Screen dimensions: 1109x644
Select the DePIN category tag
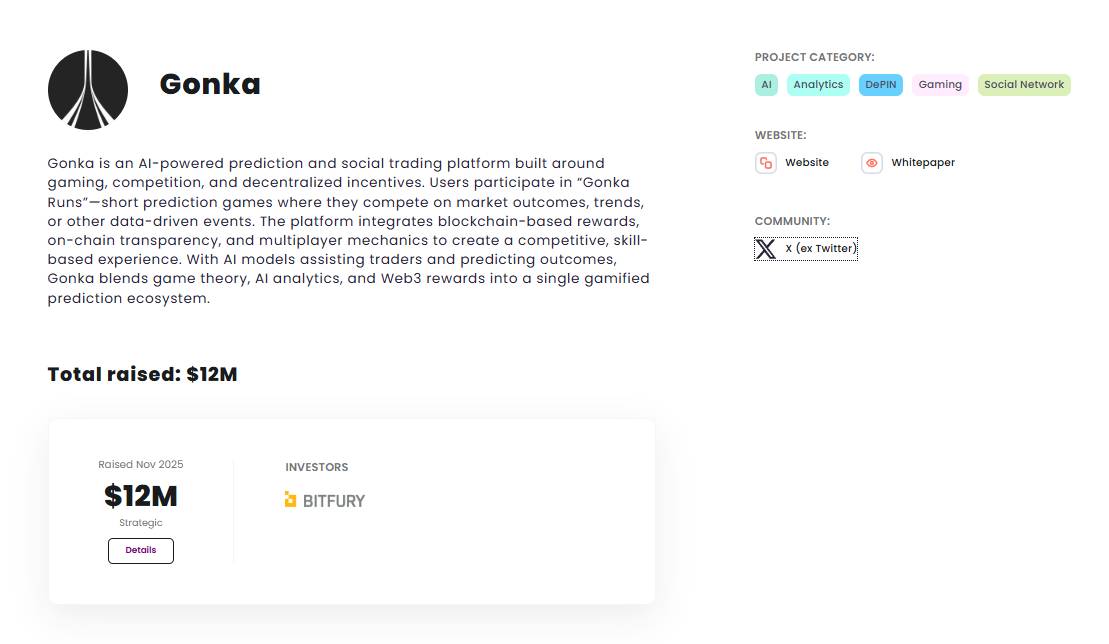point(880,85)
